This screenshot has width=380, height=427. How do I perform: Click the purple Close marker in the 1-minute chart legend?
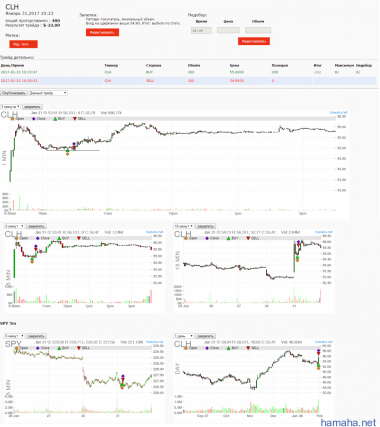click(33, 119)
